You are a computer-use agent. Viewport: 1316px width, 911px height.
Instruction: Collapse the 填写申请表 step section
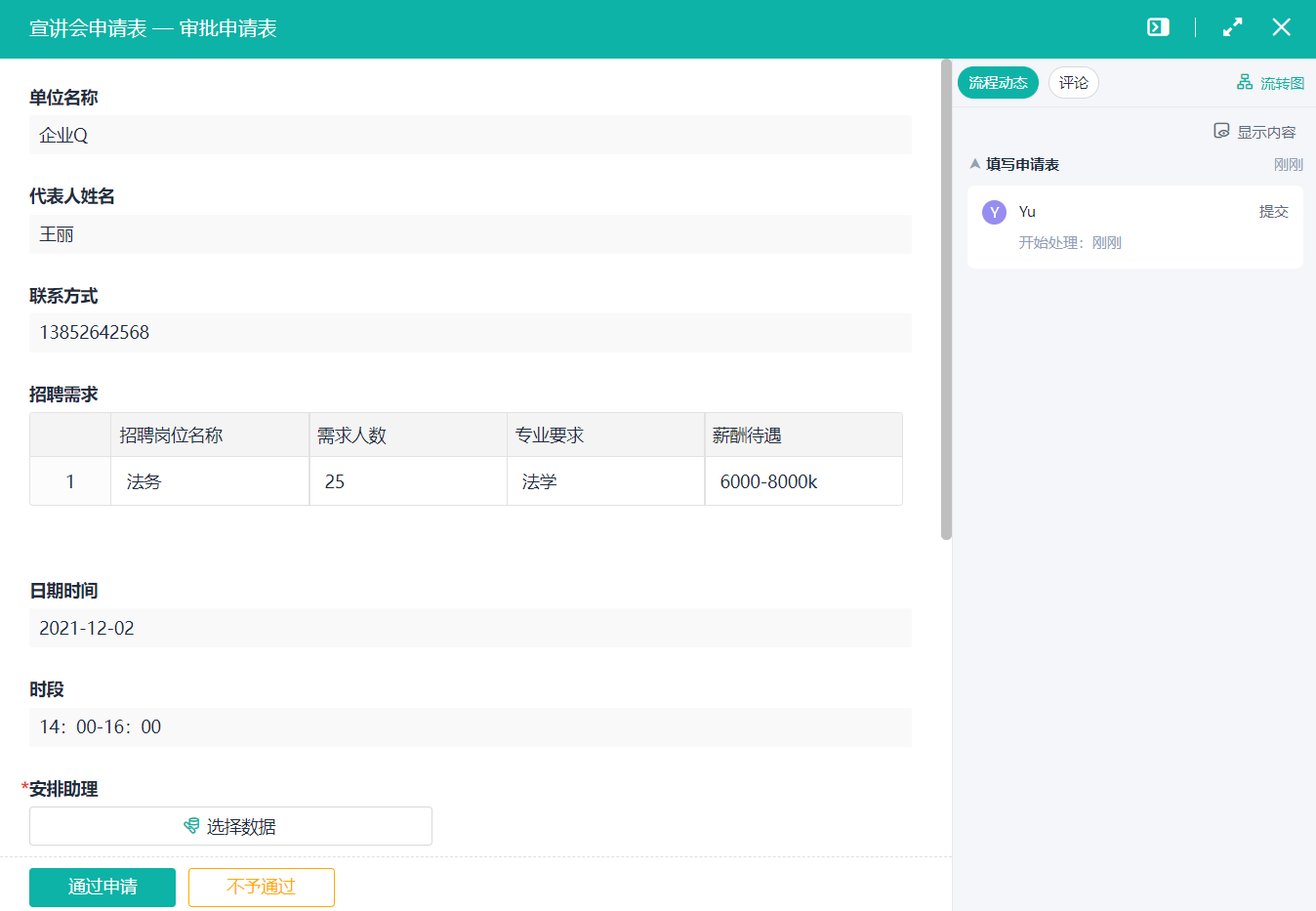[x=974, y=164]
